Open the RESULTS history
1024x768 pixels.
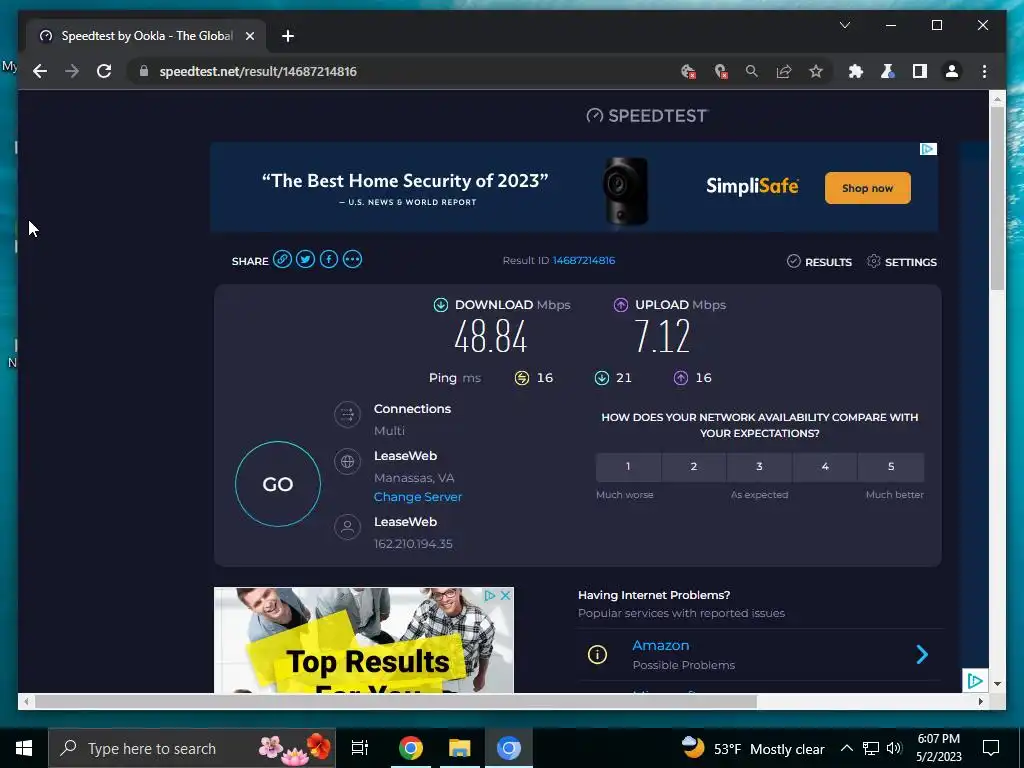(x=819, y=262)
